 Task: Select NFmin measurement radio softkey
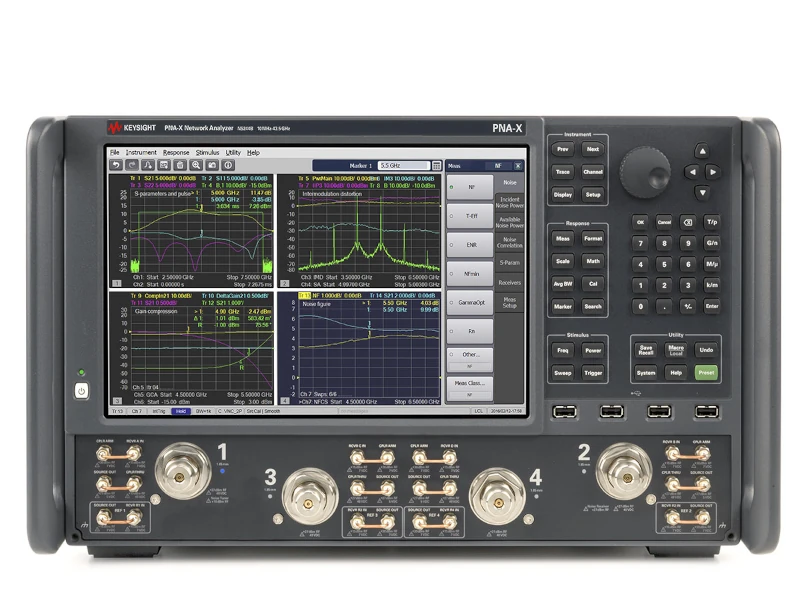coord(470,274)
